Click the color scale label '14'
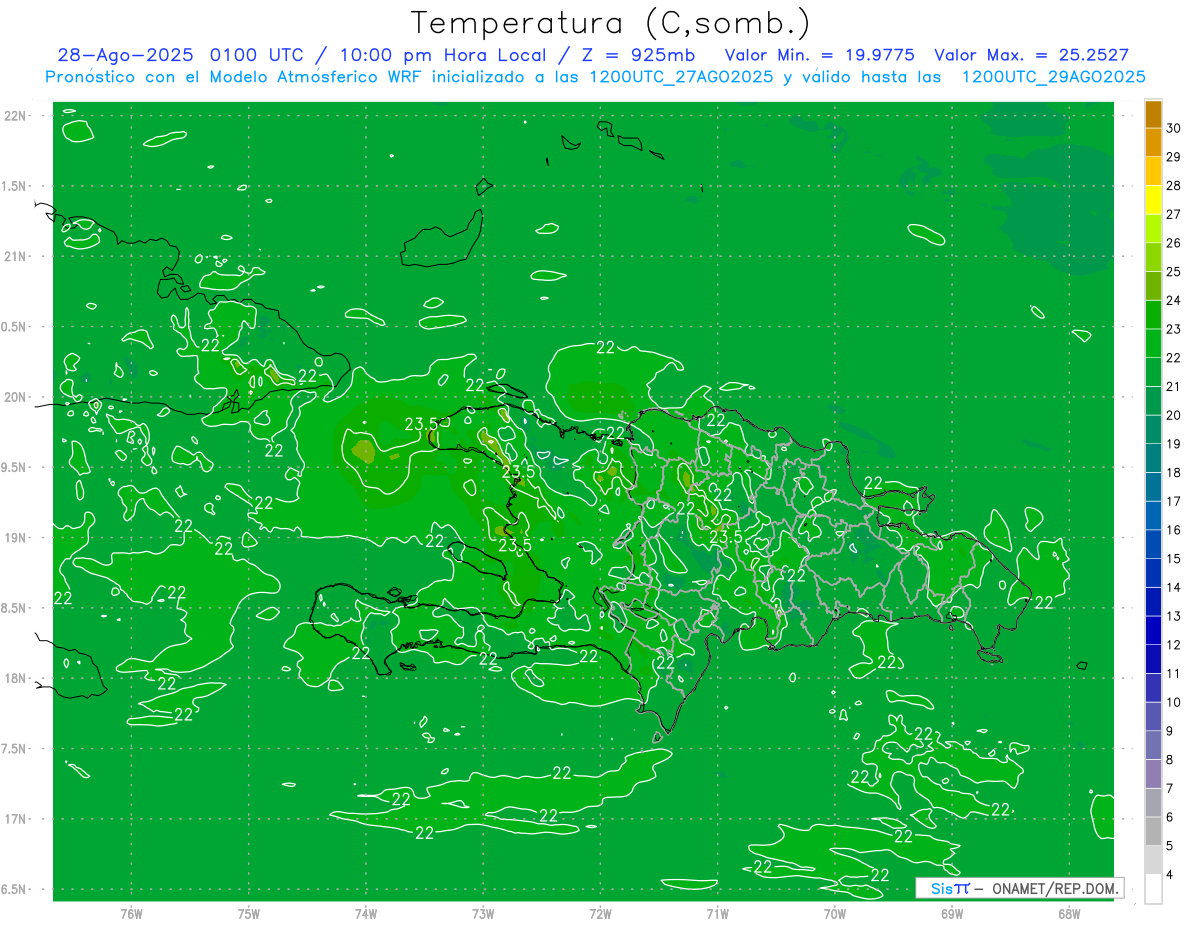The height and width of the screenshot is (927, 1200). point(1173,587)
